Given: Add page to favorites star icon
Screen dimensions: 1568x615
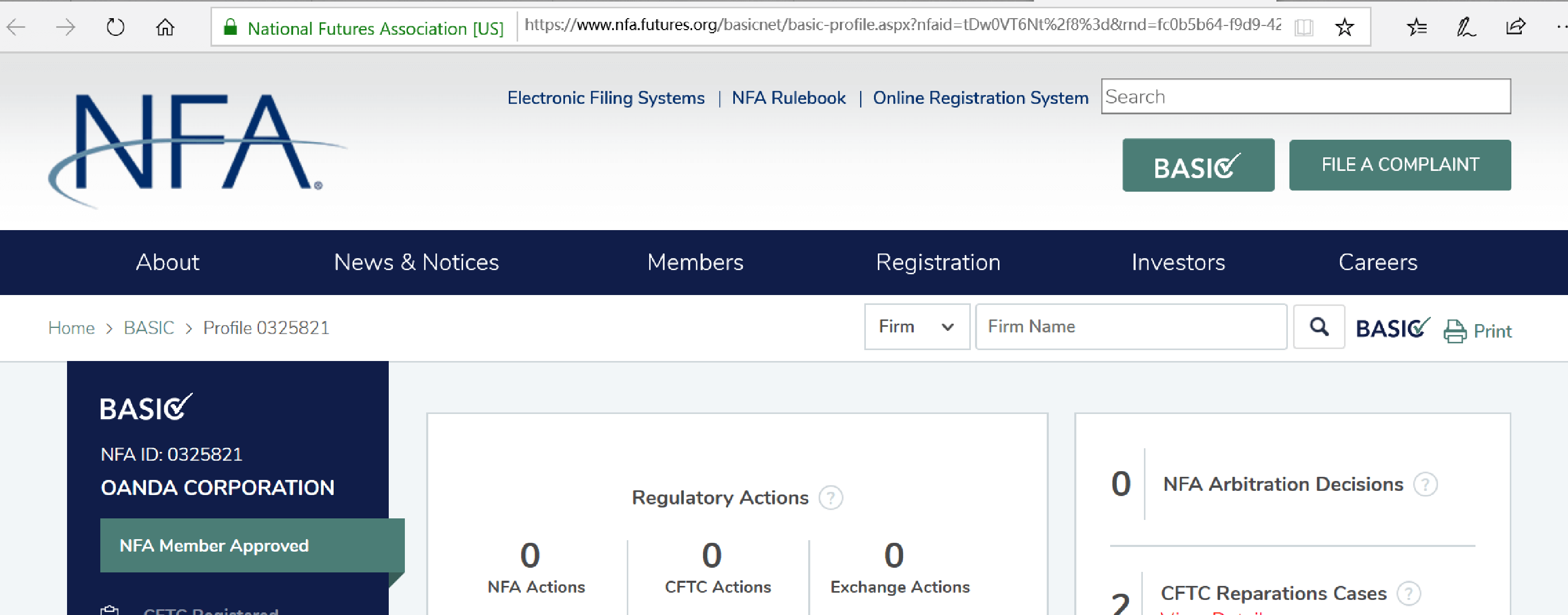Looking at the screenshot, I should (1344, 28).
